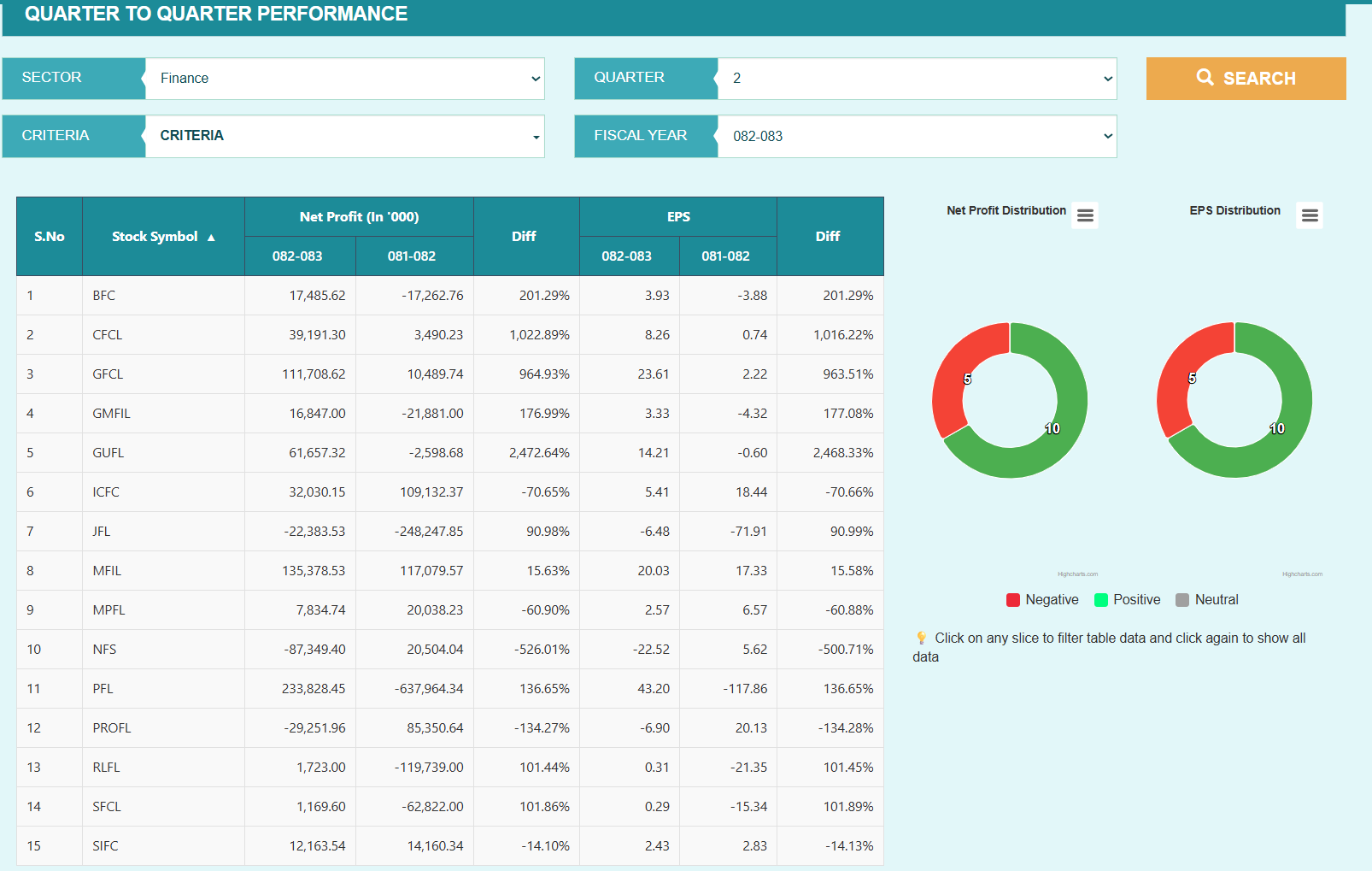Sort table by S.No column header
The width and height of the screenshot is (1372, 871).
50,237
